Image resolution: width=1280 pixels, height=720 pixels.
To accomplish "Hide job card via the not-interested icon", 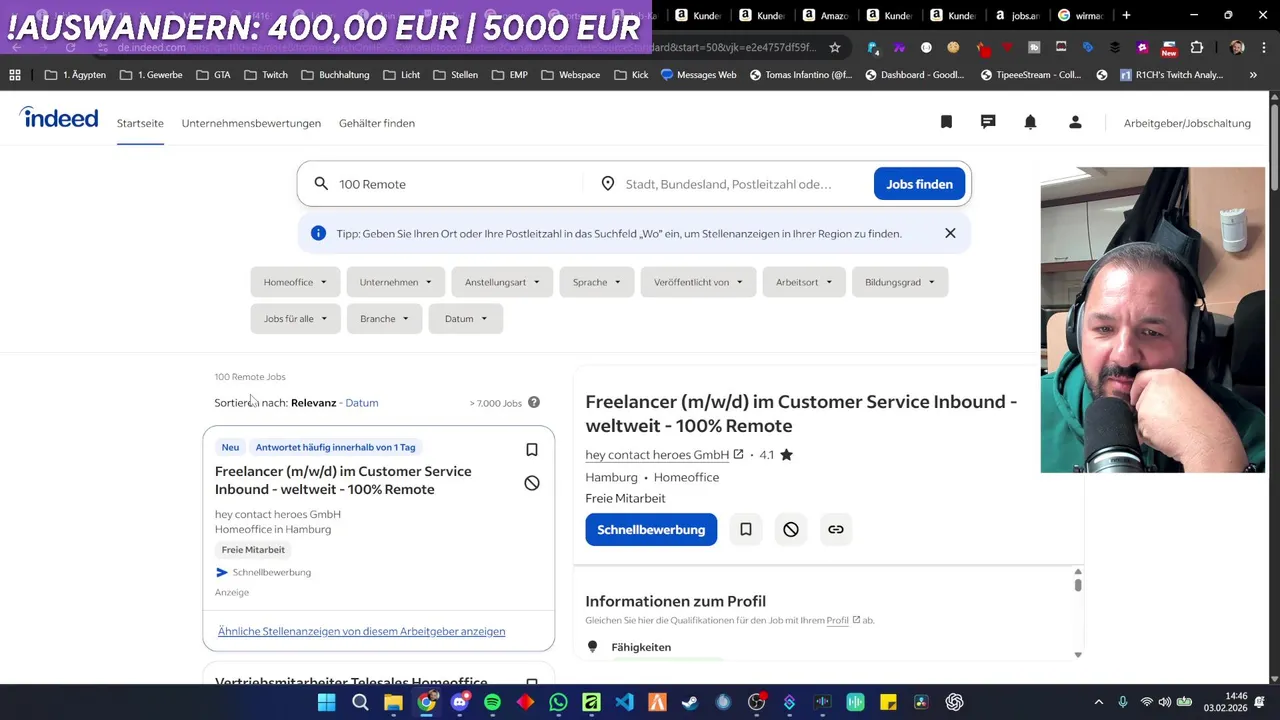I will [532, 483].
